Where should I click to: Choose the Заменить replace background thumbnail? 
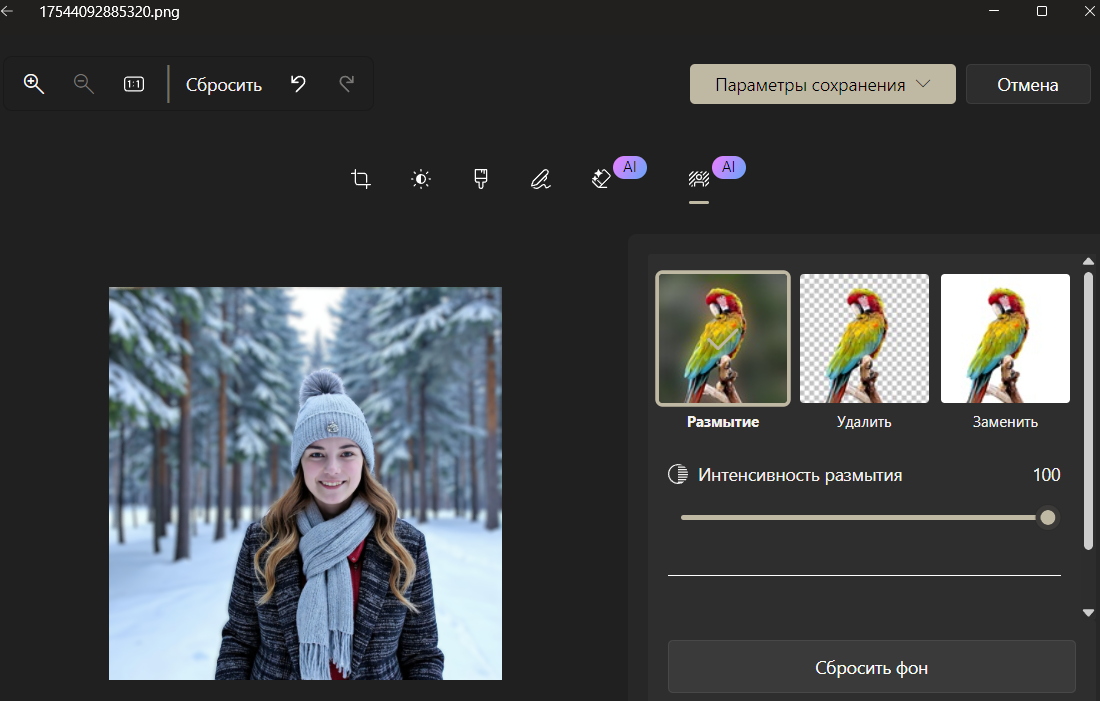[x=1005, y=338]
